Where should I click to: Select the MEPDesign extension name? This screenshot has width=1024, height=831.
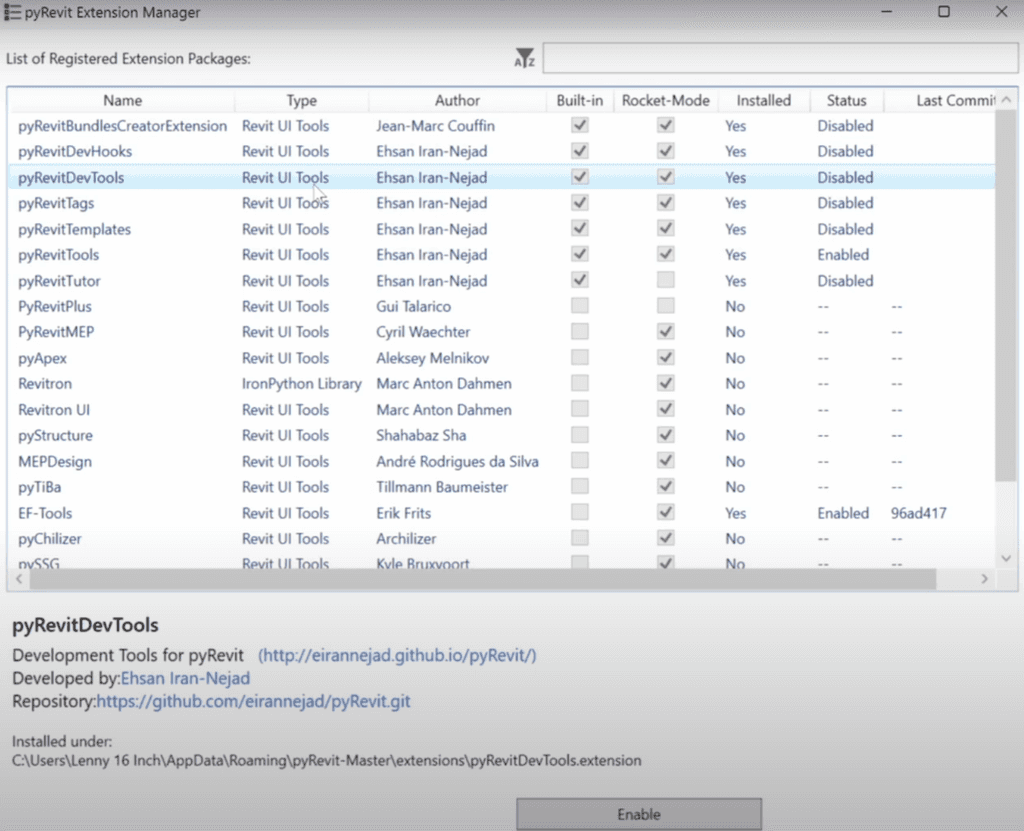coord(55,461)
